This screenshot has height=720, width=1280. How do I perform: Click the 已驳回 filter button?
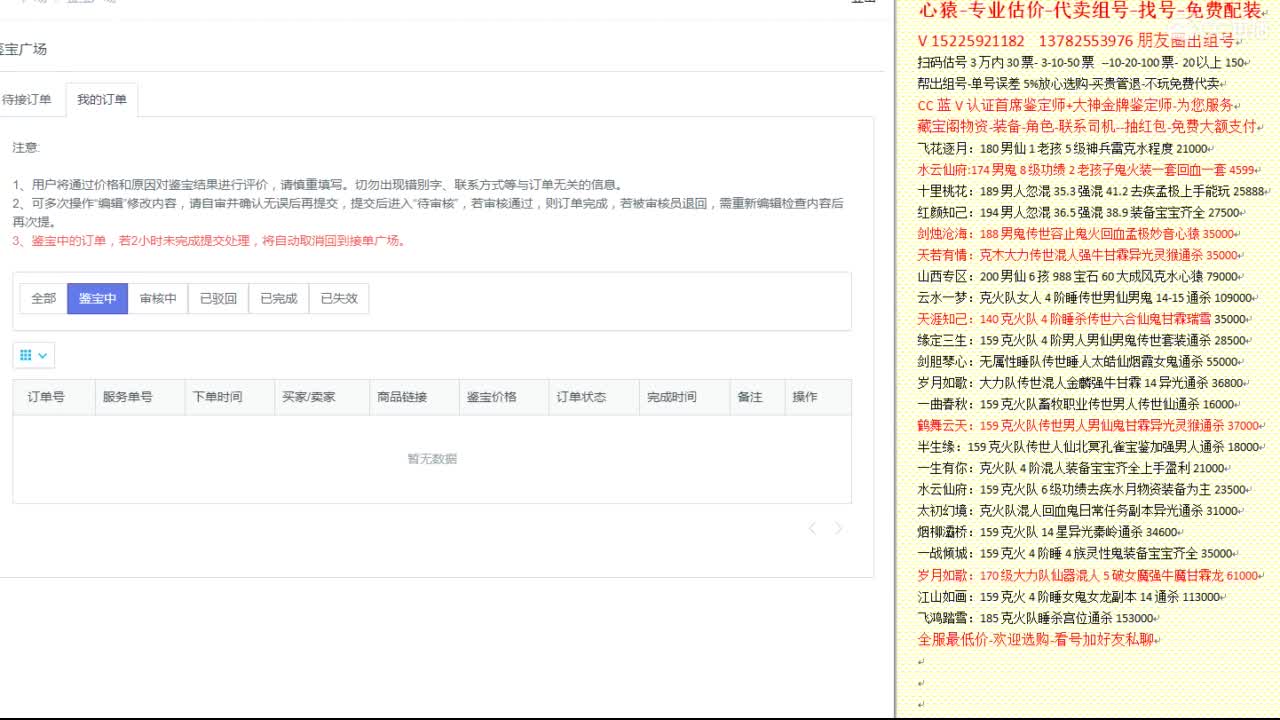[x=218, y=298]
